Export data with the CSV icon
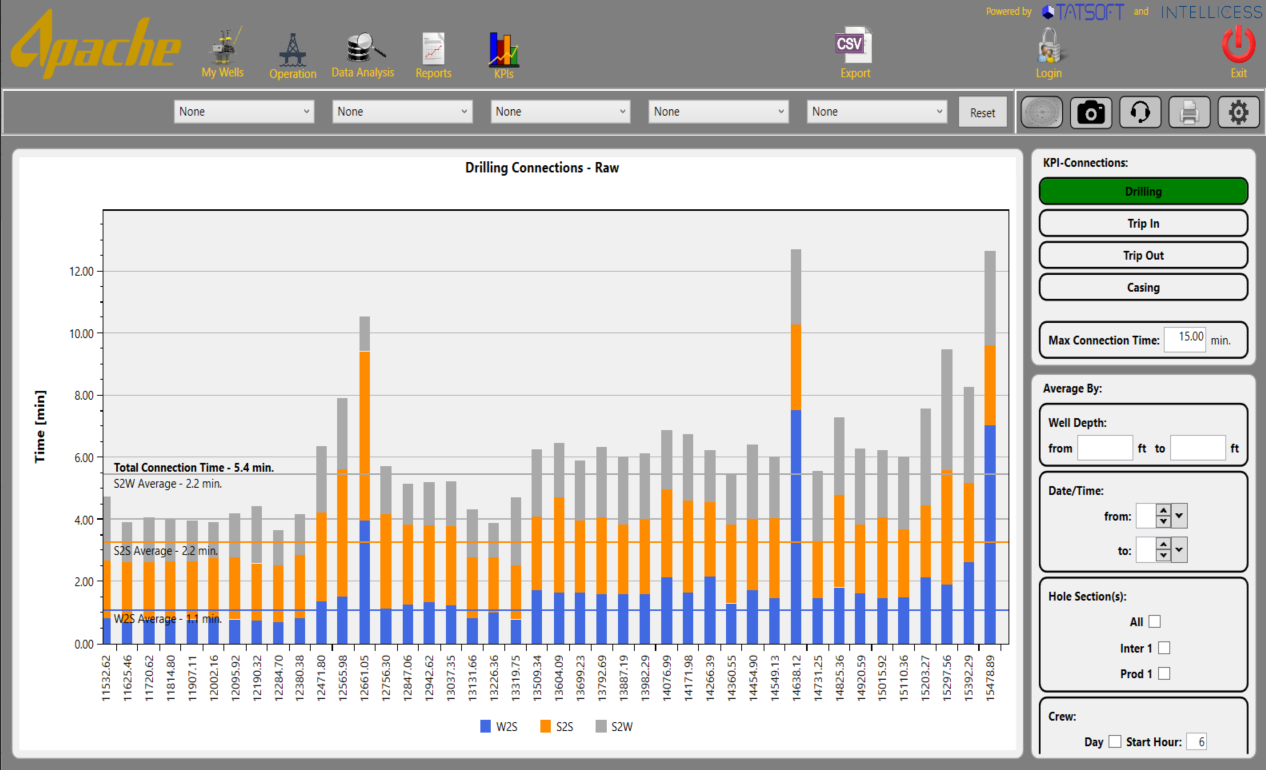Screen dimensions: 1266x770 click(x=854, y=46)
